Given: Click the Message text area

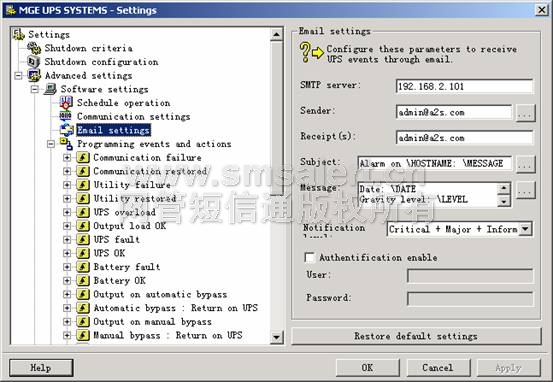Looking at the screenshot, I should (428, 194).
